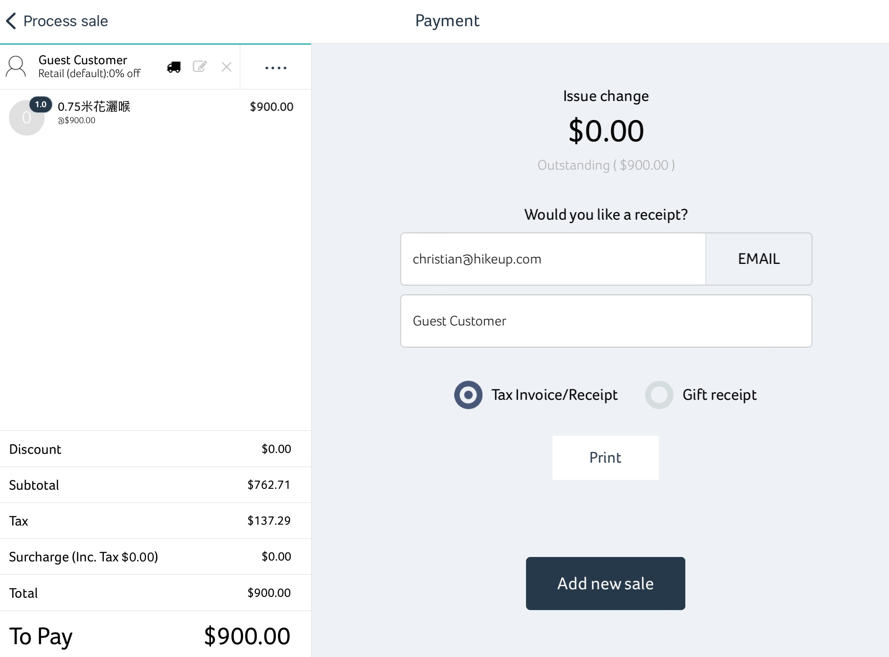This screenshot has height=657, width=889.
Task: Click the 1.0 quantity badge
Action: click(x=40, y=104)
